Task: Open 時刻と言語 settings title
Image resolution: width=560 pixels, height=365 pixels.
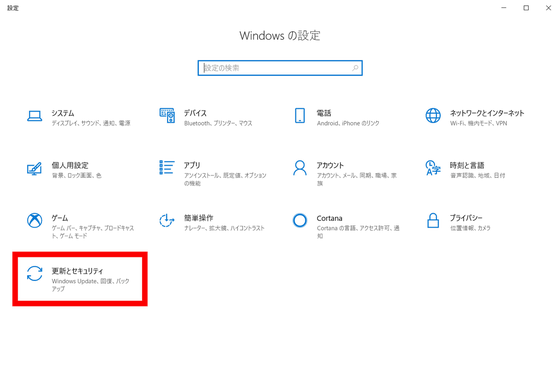Action: [x=467, y=165]
